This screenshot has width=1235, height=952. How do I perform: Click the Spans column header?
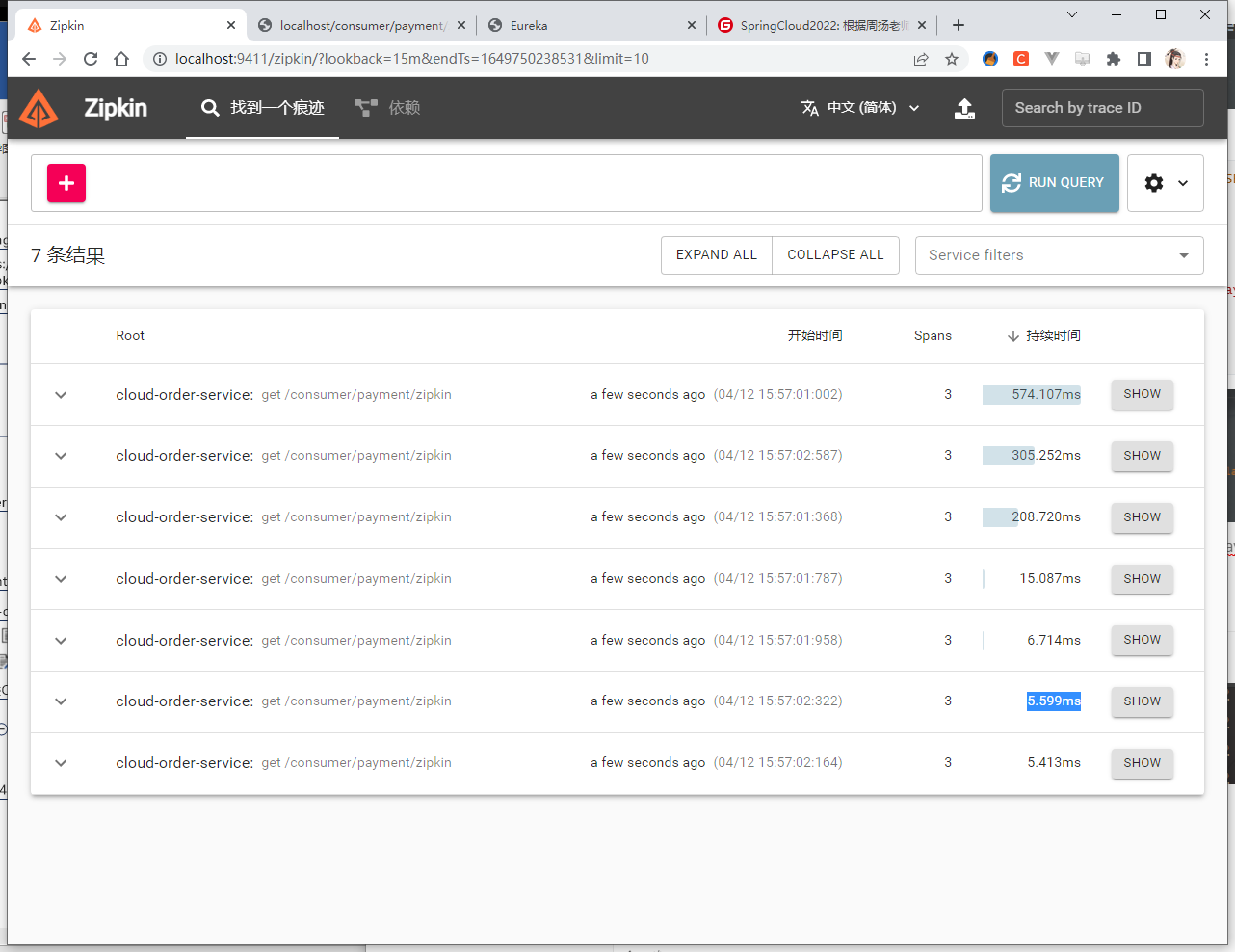933,336
